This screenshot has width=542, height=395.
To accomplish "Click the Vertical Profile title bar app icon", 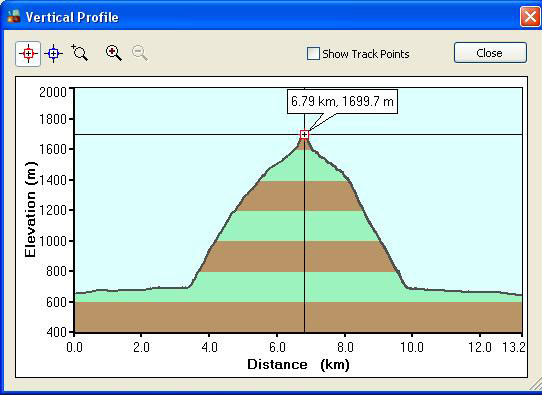I will point(14,17).
